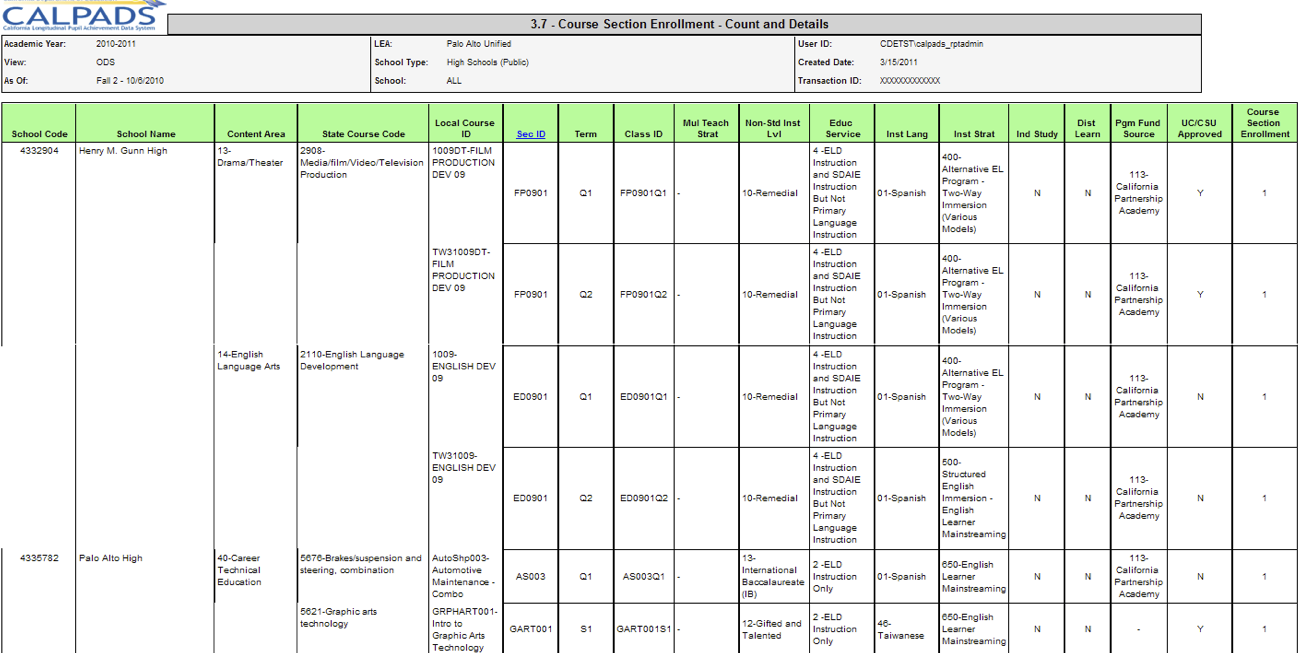Select school code 4332904

tap(39, 151)
